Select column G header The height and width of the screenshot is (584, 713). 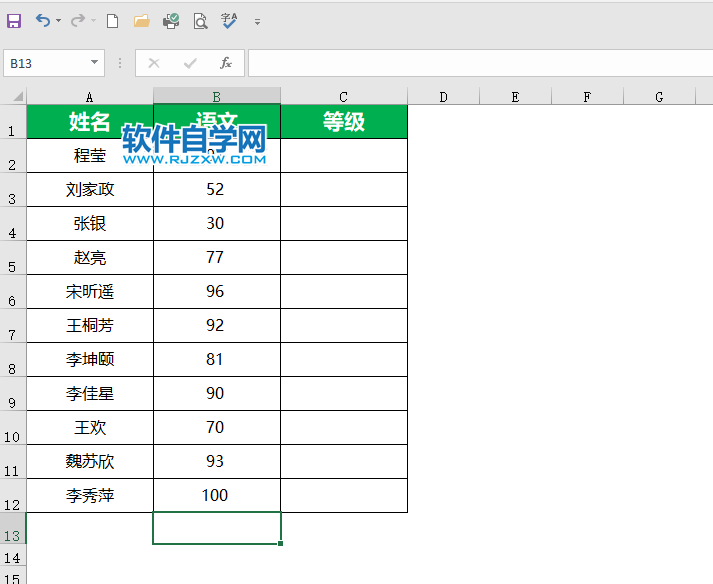(659, 96)
